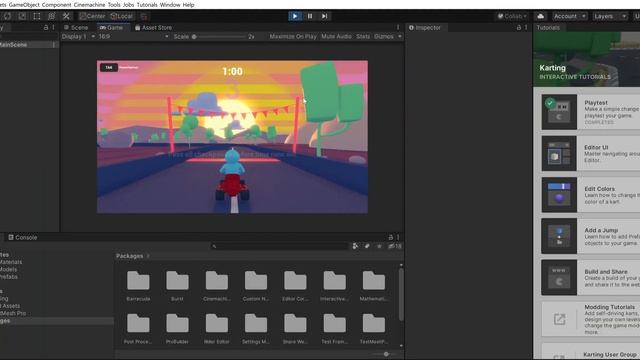The height and width of the screenshot is (360, 640).
Task: Open Game view panel options menu
Action: click(398, 27)
